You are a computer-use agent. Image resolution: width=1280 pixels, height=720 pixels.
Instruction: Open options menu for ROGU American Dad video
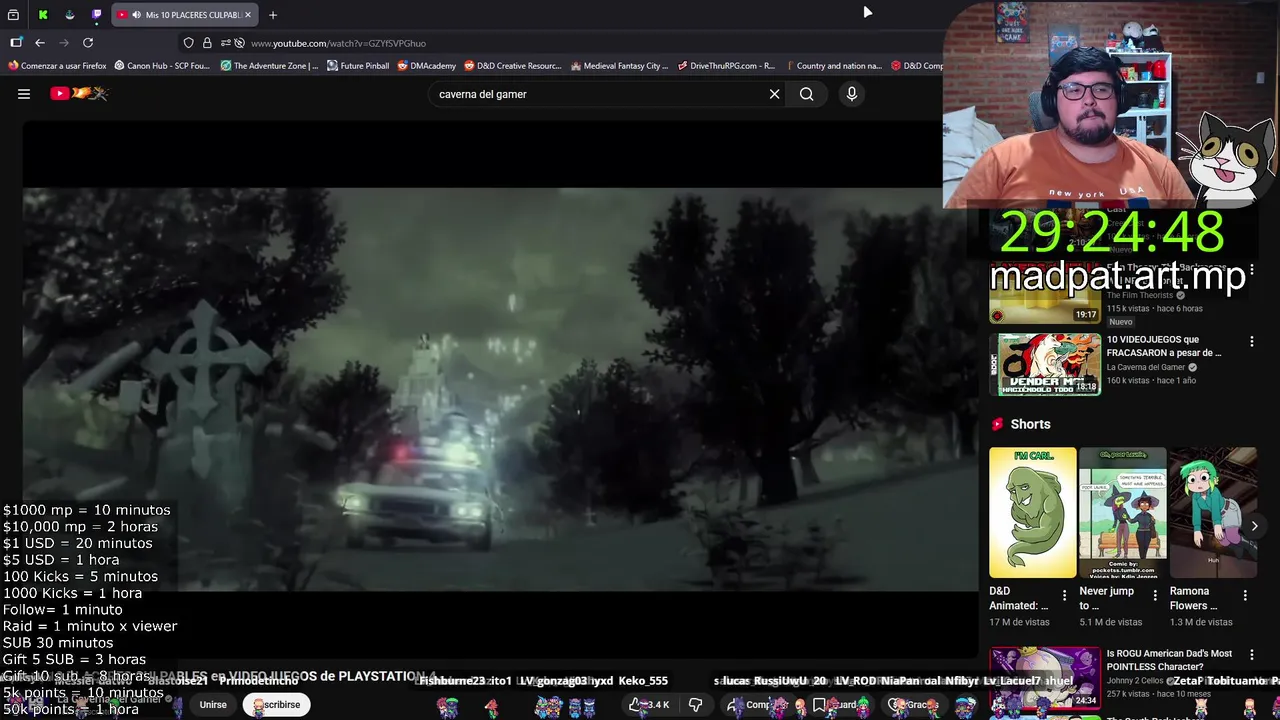[1251, 656]
